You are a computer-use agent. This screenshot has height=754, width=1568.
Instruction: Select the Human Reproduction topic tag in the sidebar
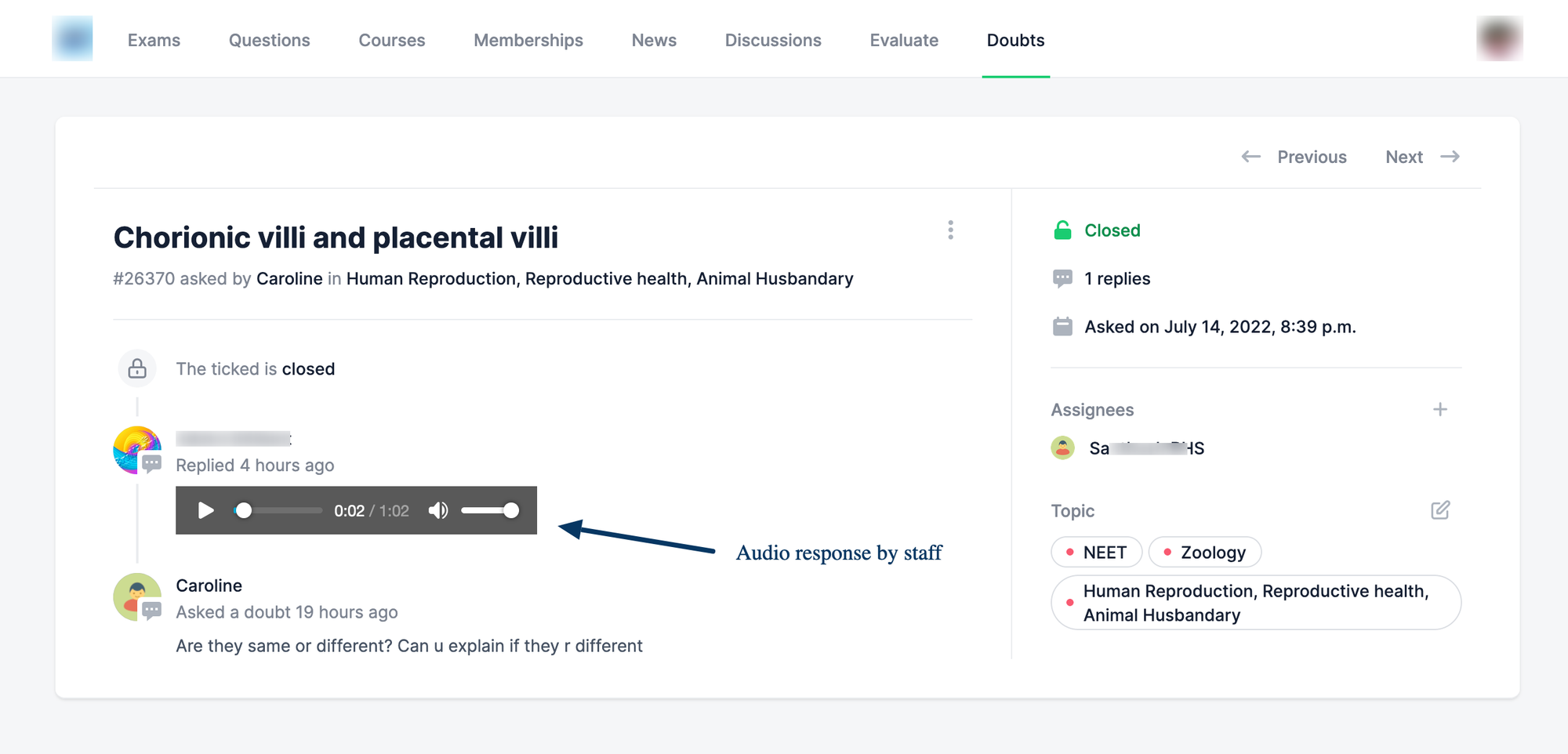pyautogui.click(x=1256, y=603)
